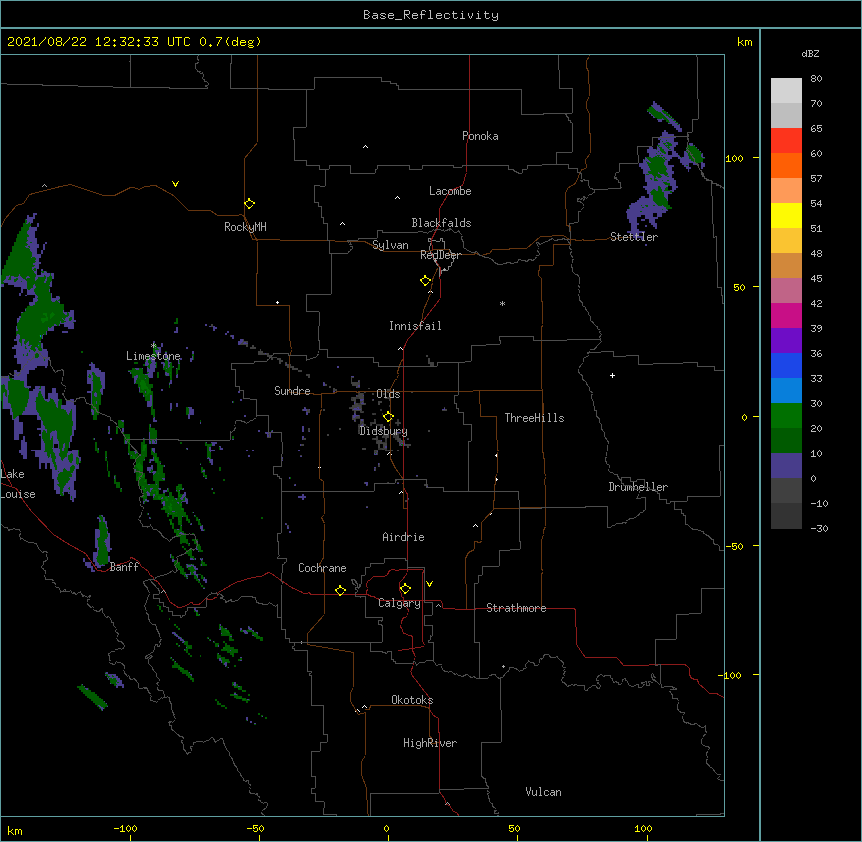
Task: Click the Sundre town label
Action: 292,391
